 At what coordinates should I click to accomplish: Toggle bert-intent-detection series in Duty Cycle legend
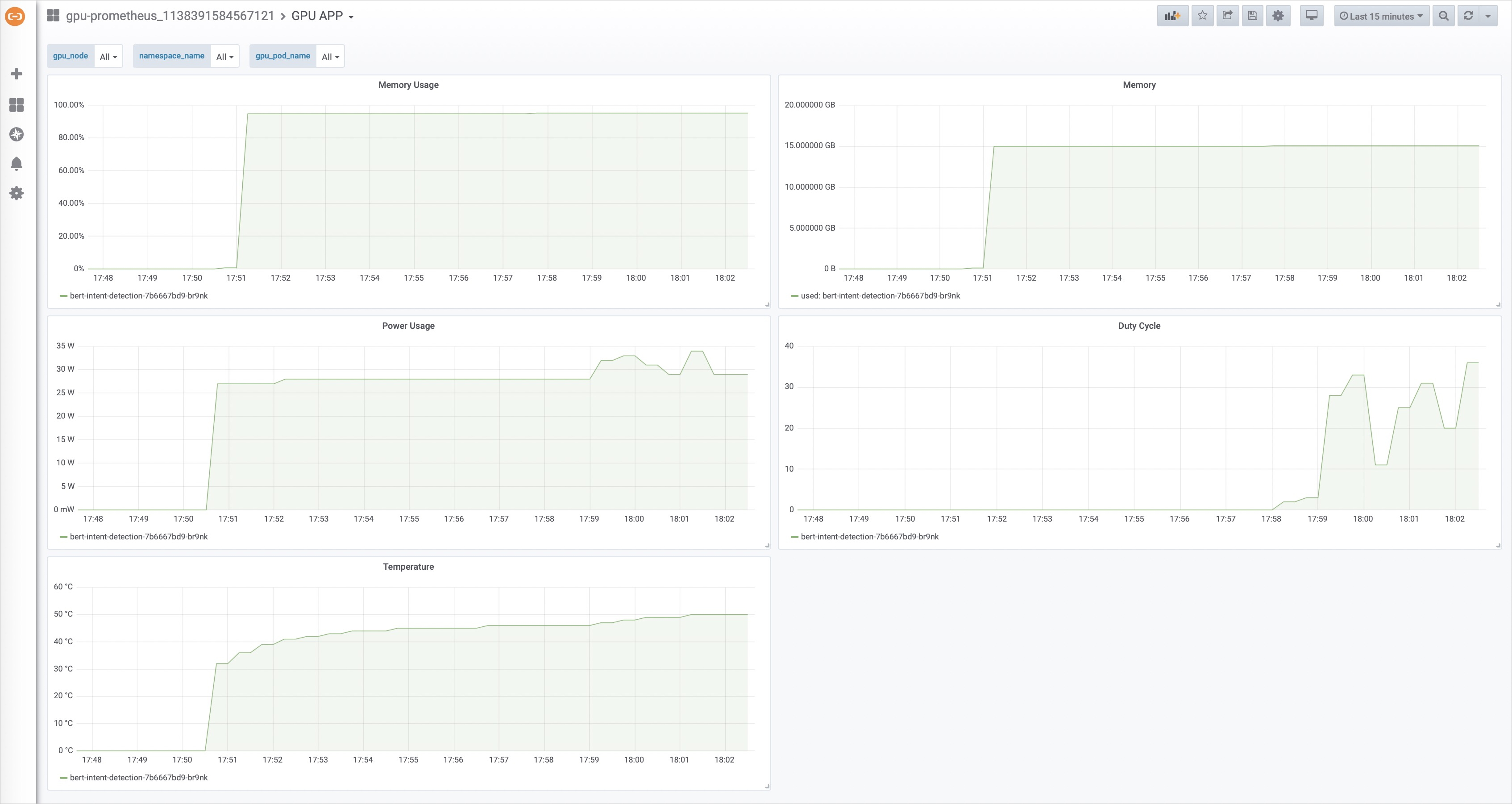[x=869, y=536]
